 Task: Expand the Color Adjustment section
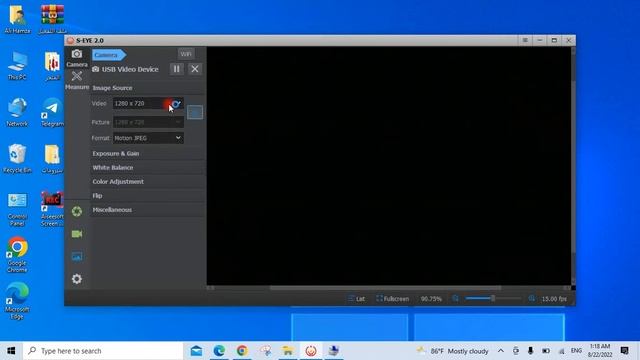tap(148, 182)
